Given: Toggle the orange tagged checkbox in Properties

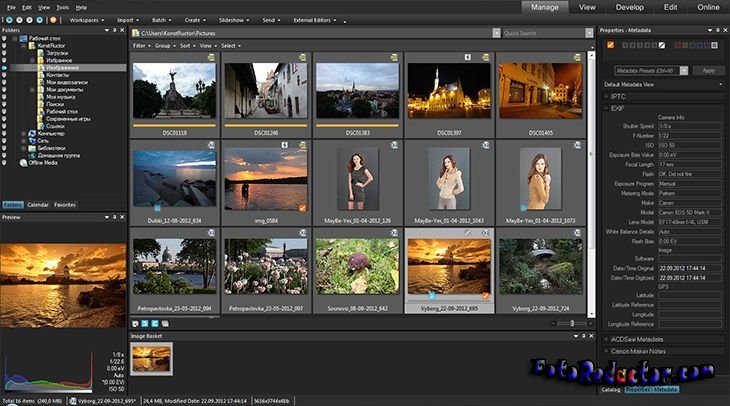Looking at the screenshot, I should coord(609,44).
